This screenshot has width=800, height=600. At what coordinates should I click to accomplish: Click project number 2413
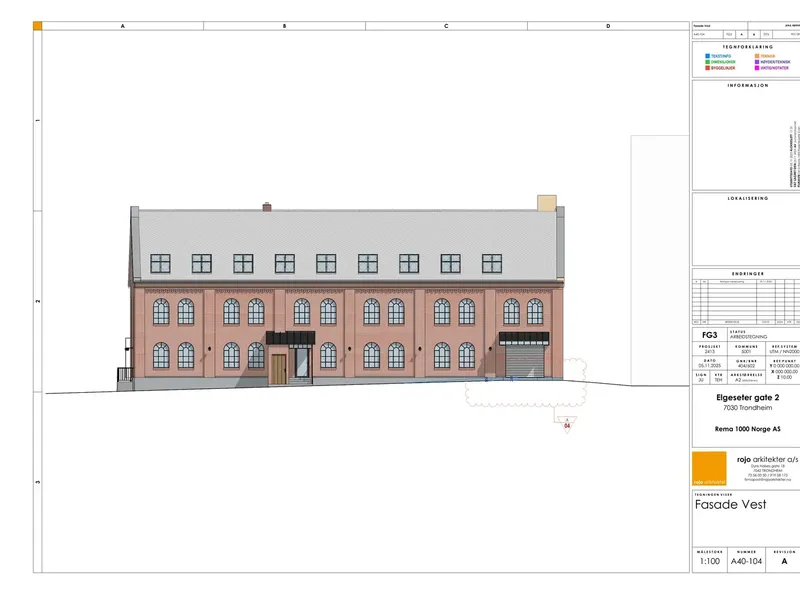[709, 352]
